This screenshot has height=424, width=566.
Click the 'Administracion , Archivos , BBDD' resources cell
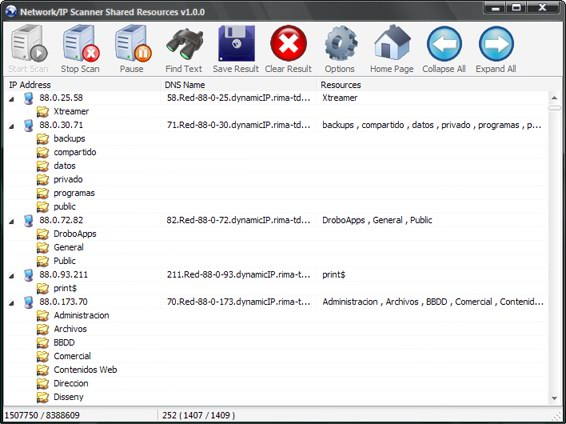click(x=433, y=302)
